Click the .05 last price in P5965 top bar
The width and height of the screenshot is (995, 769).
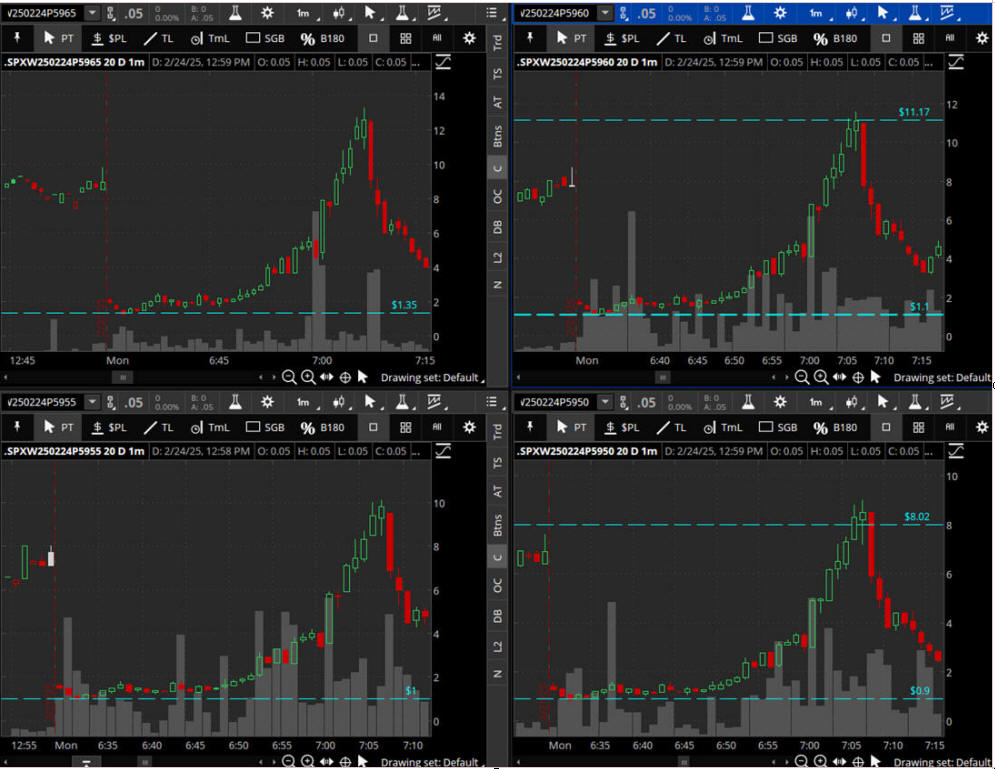click(x=133, y=13)
